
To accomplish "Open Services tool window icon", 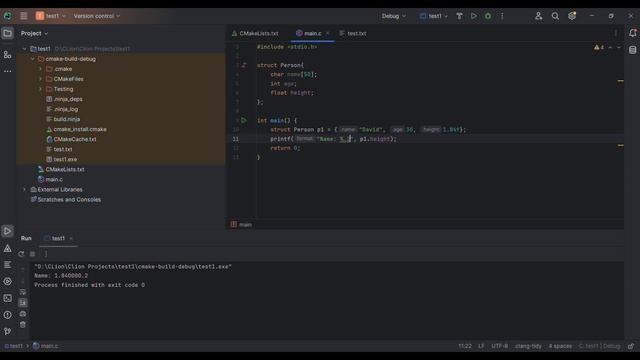I will click(x=7, y=282).
